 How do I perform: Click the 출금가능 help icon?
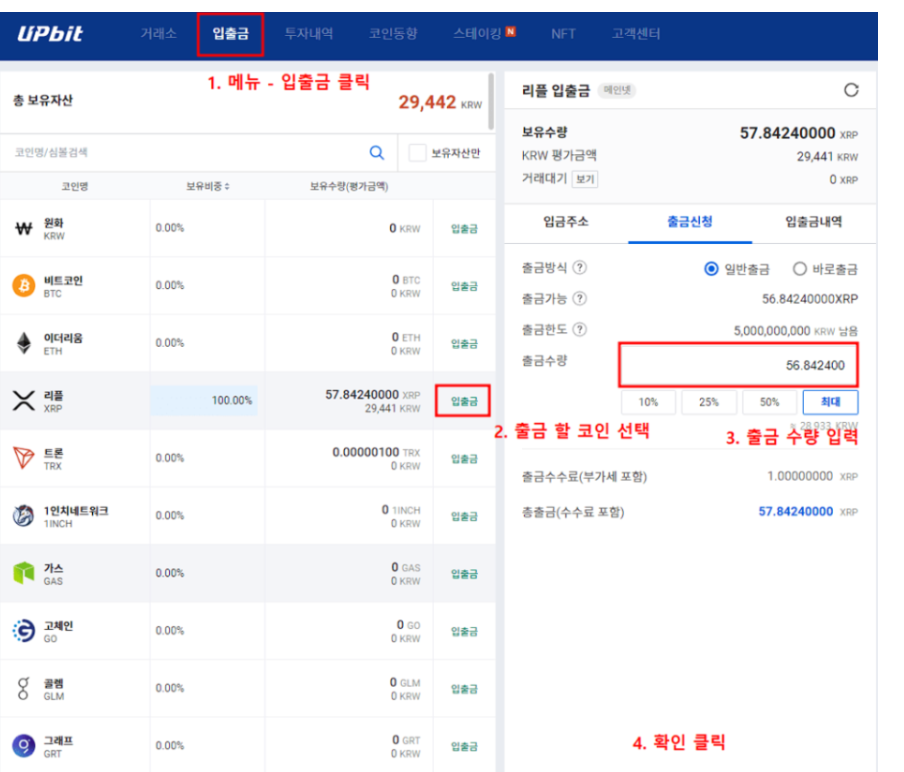coord(580,299)
